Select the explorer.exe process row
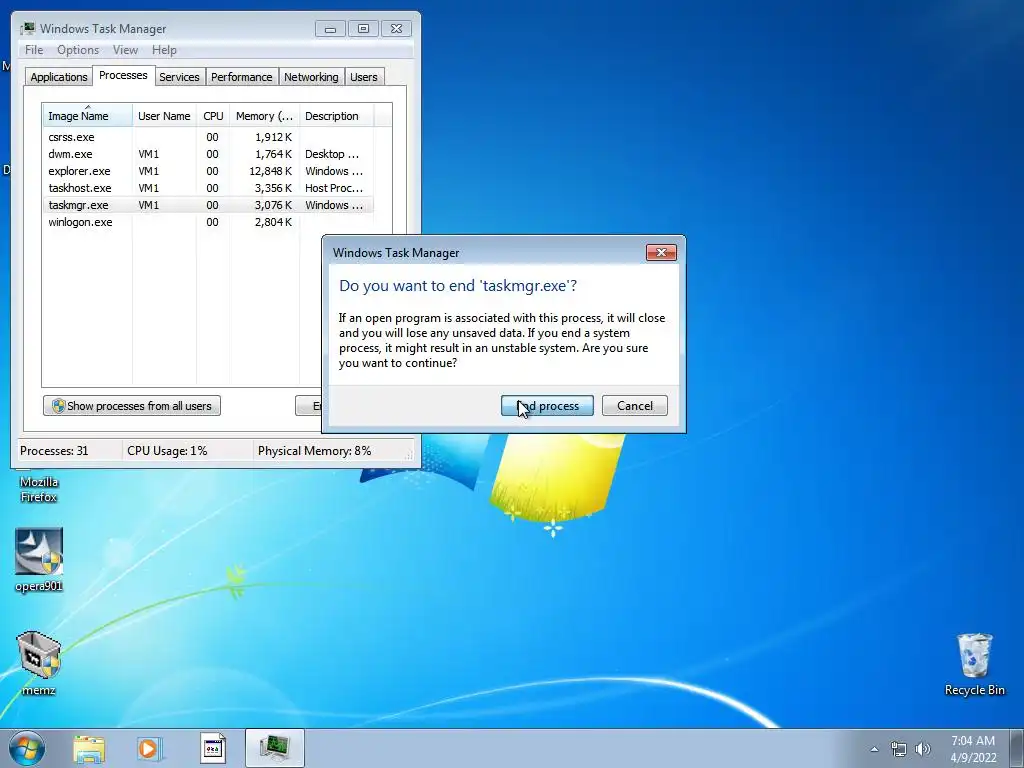The image size is (1024, 768). [208, 171]
